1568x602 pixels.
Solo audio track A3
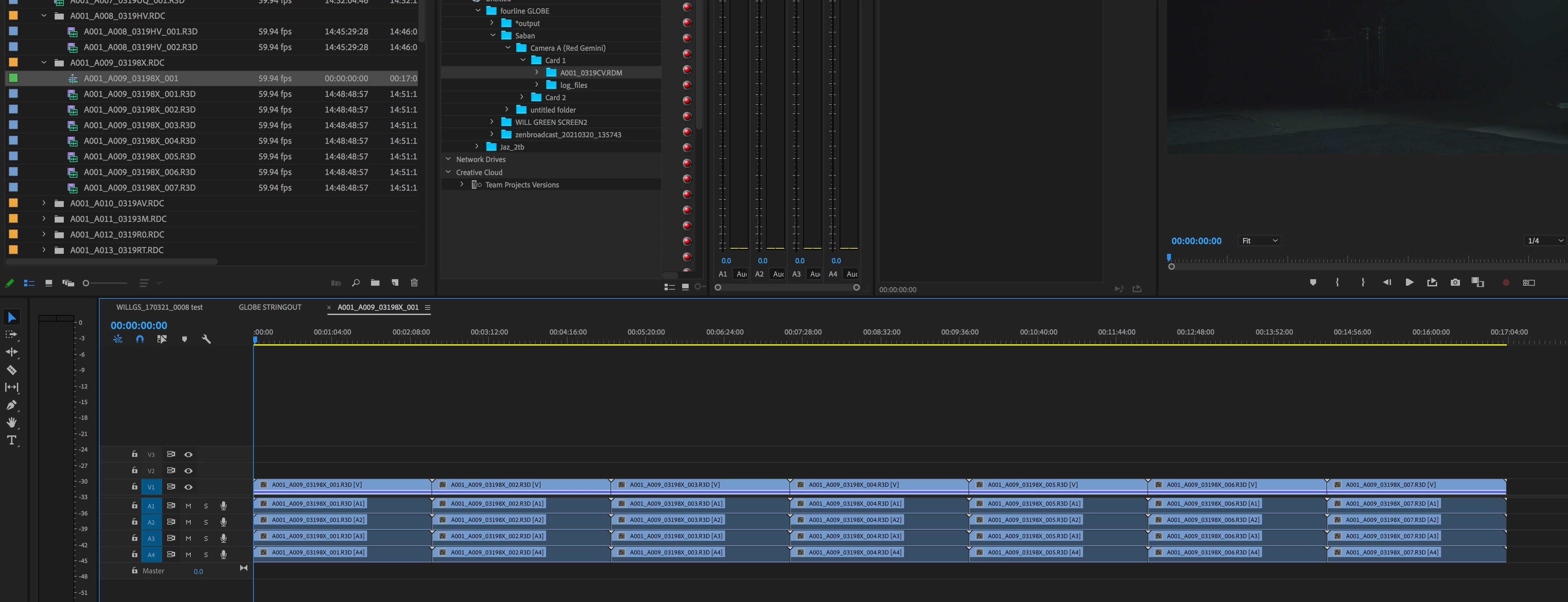pos(206,538)
